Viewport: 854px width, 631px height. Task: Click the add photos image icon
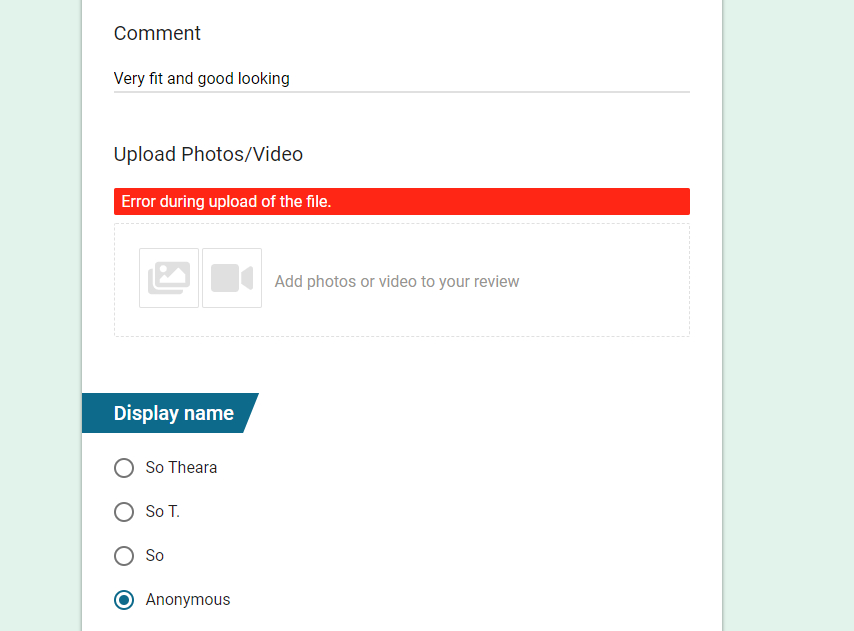pos(169,278)
